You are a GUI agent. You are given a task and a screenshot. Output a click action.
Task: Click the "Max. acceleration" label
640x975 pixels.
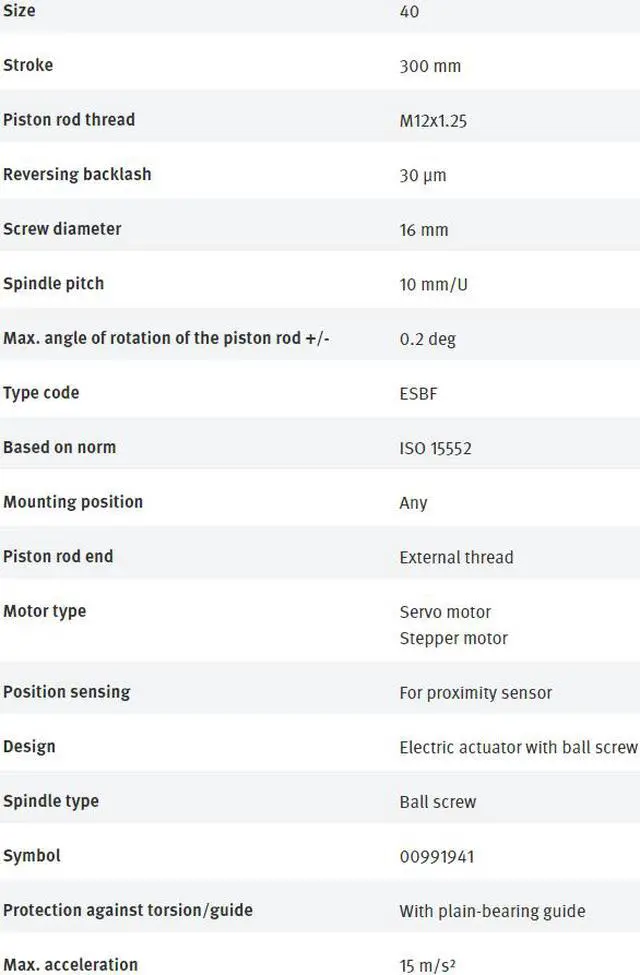[x=70, y=965]
